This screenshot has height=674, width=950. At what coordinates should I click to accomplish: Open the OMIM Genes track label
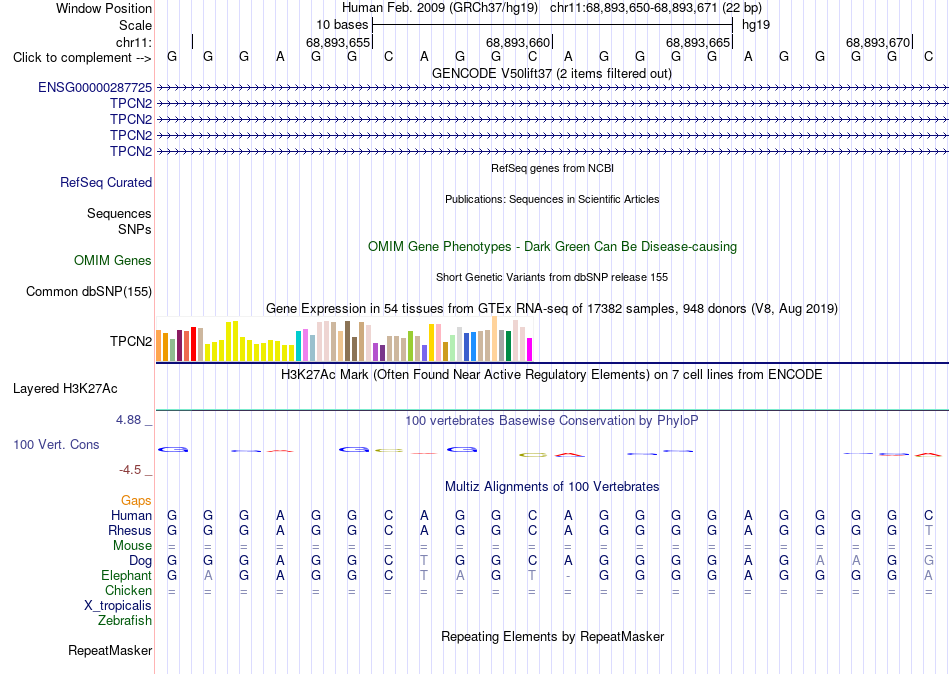(x=113, y=261)
